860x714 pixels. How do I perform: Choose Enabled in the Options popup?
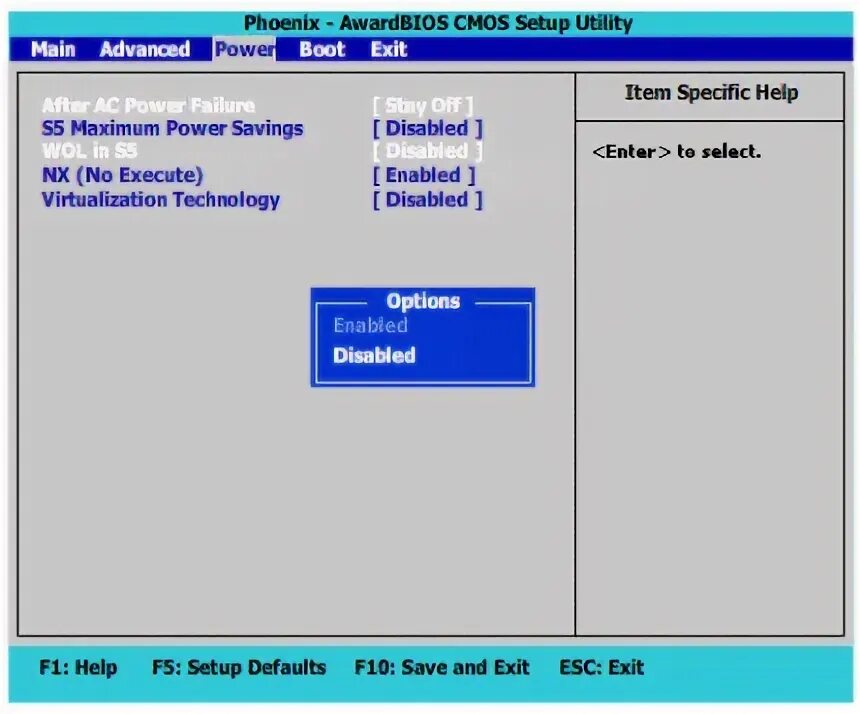tap(370, 325)
